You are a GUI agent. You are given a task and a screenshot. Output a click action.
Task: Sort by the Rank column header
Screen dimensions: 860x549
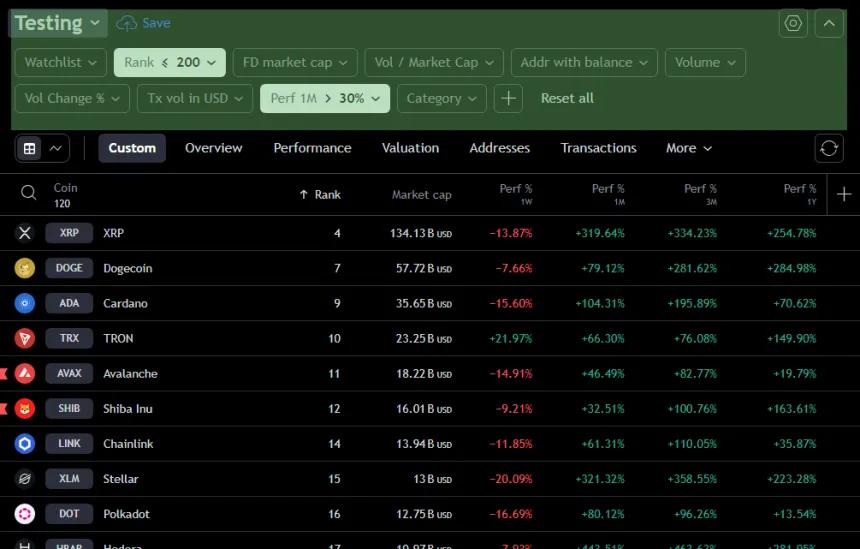point(320,195)
